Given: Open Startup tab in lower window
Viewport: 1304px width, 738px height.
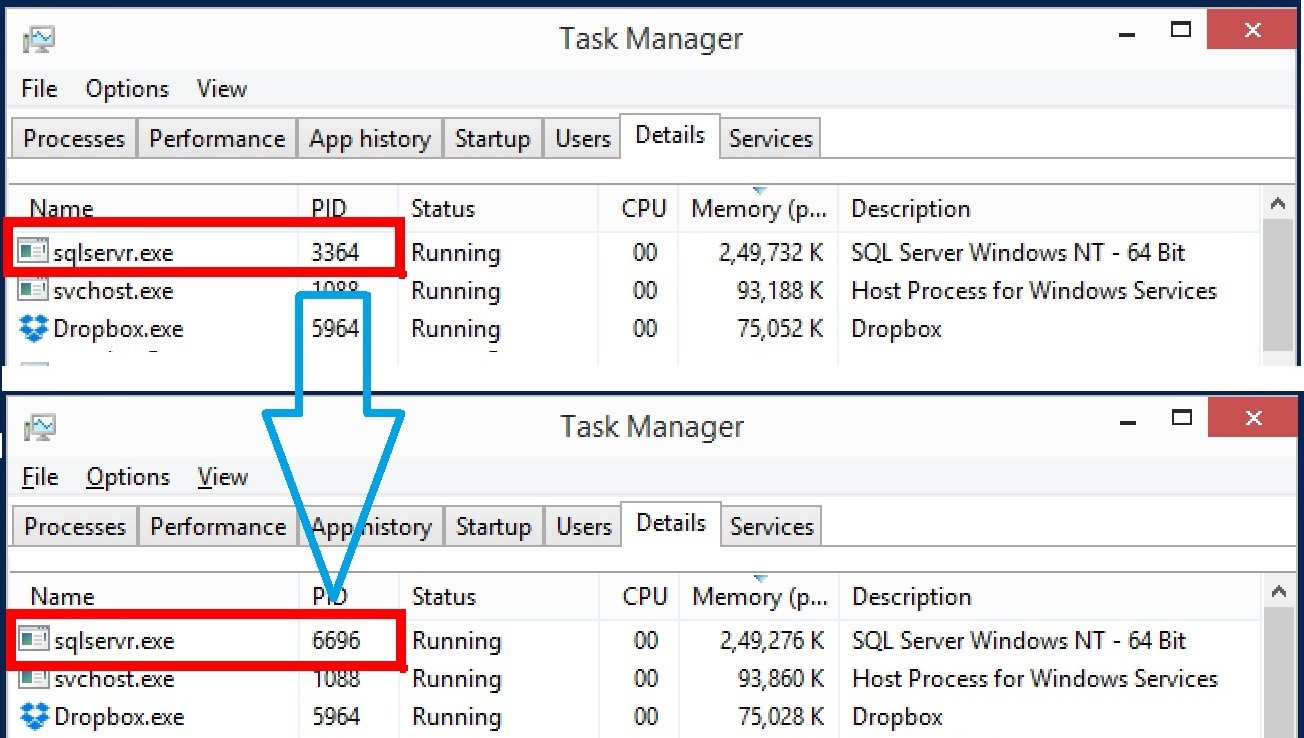Looking at the screenshot, I should pyautogui.click(x=493, y=526).
